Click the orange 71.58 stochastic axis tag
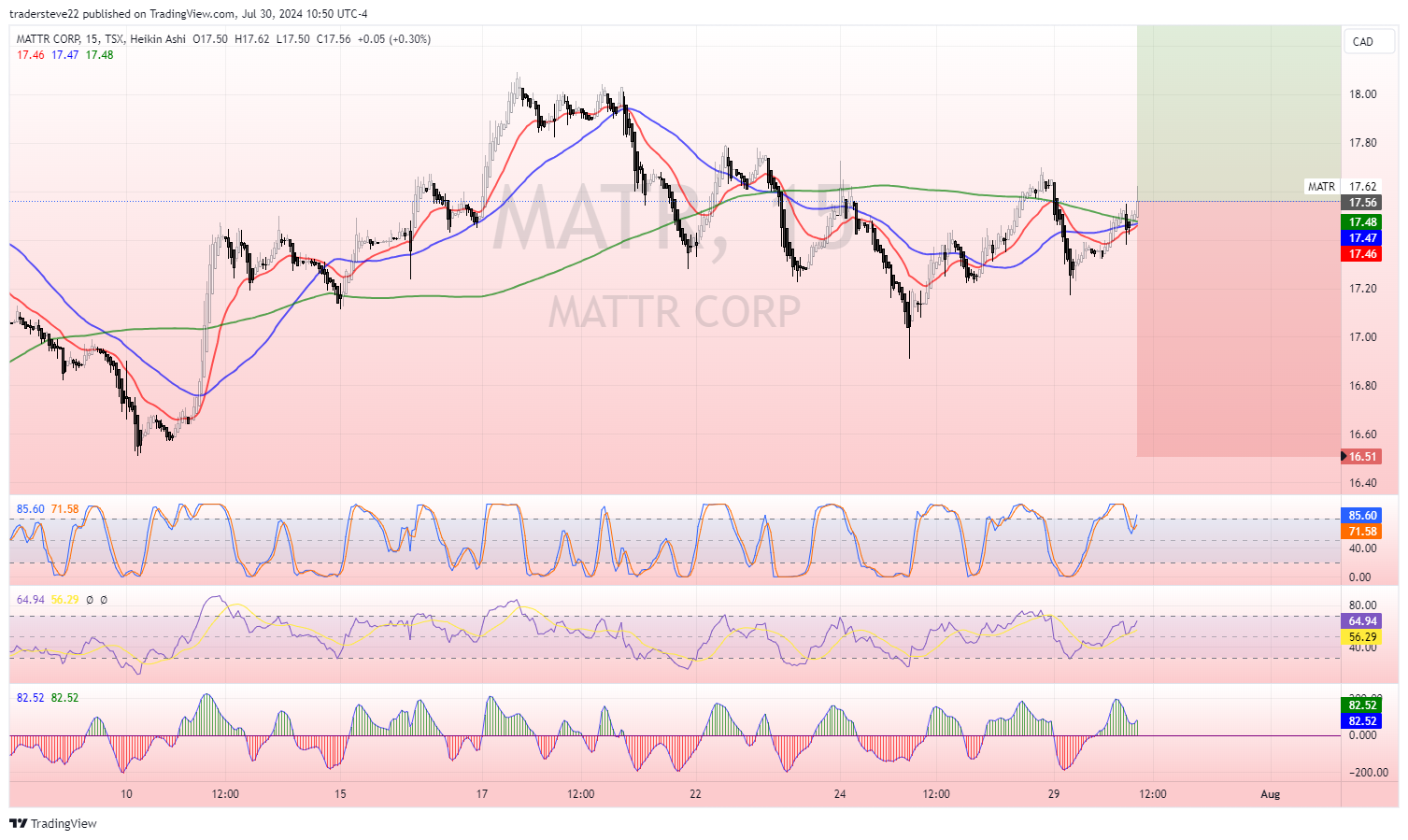Viewport: 1408px width, 840px height. (x=1362, y=532)
